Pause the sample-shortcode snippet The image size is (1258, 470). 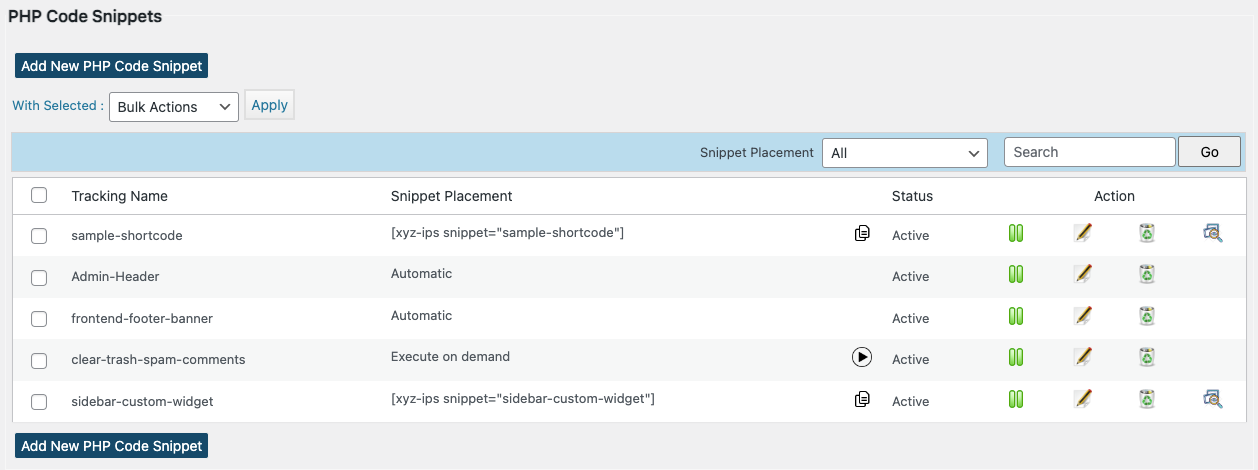[1016, 233]
